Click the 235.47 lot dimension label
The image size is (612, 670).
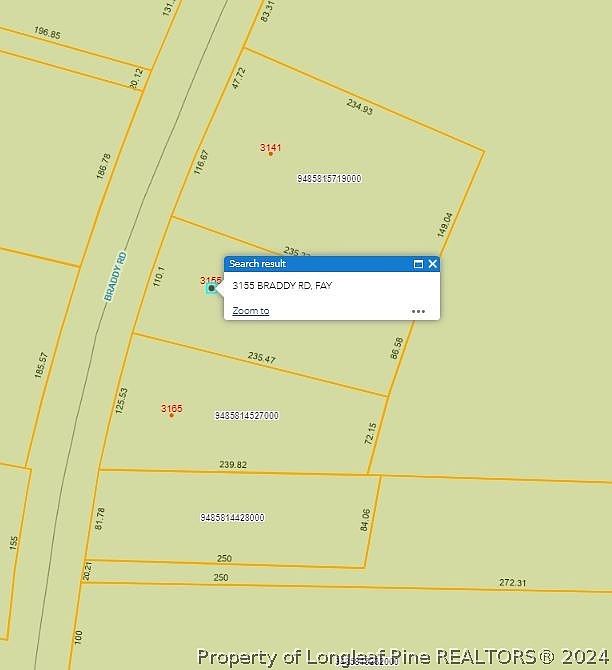pos(261,358)
